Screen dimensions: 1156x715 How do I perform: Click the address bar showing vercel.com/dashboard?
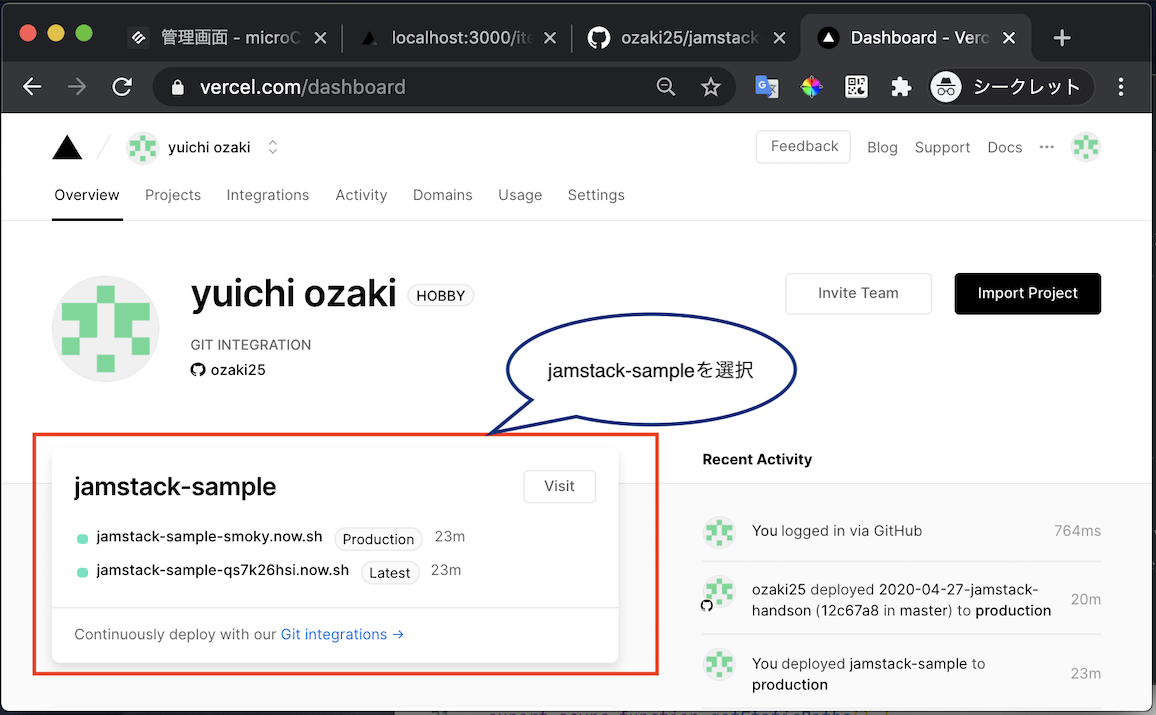(x=444, y=87)
